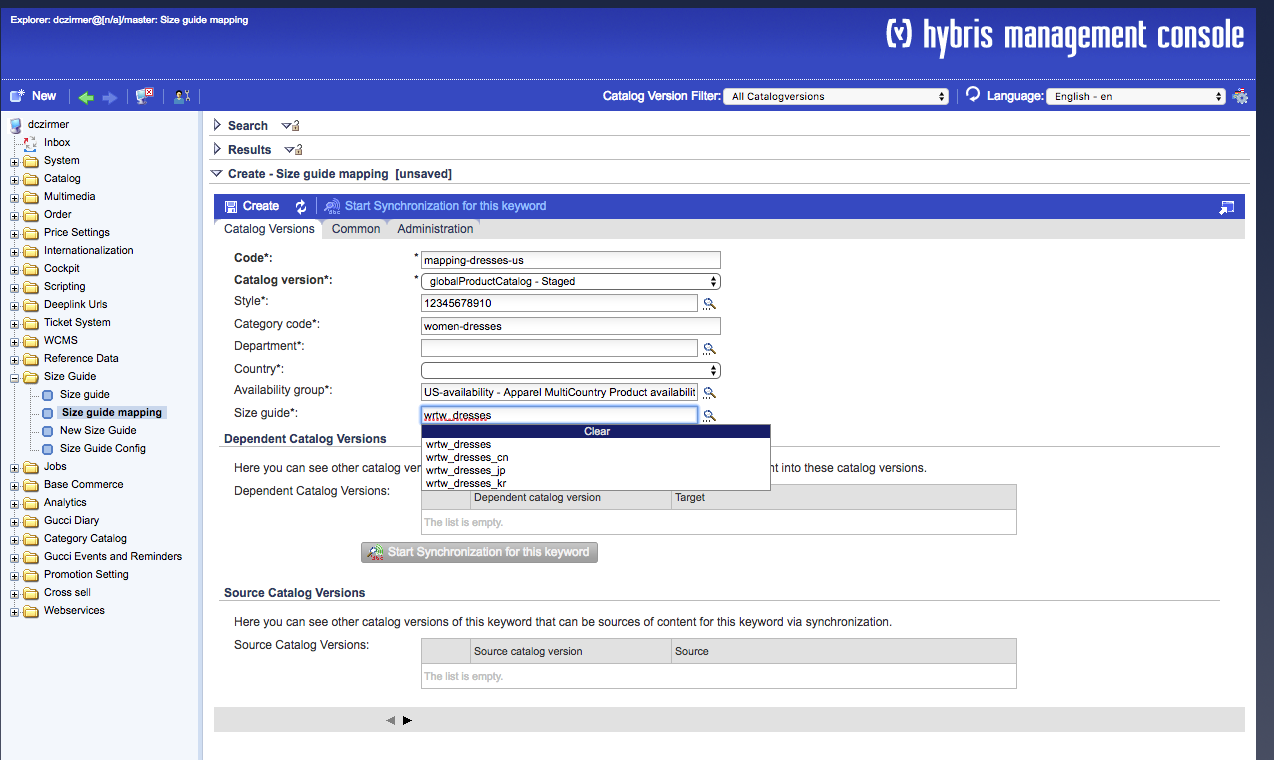Viewport: 1274px width, 760px height.
Task: Choose wrtw_dresses_cn from the suggestions
Action: [x=595, y=457]
